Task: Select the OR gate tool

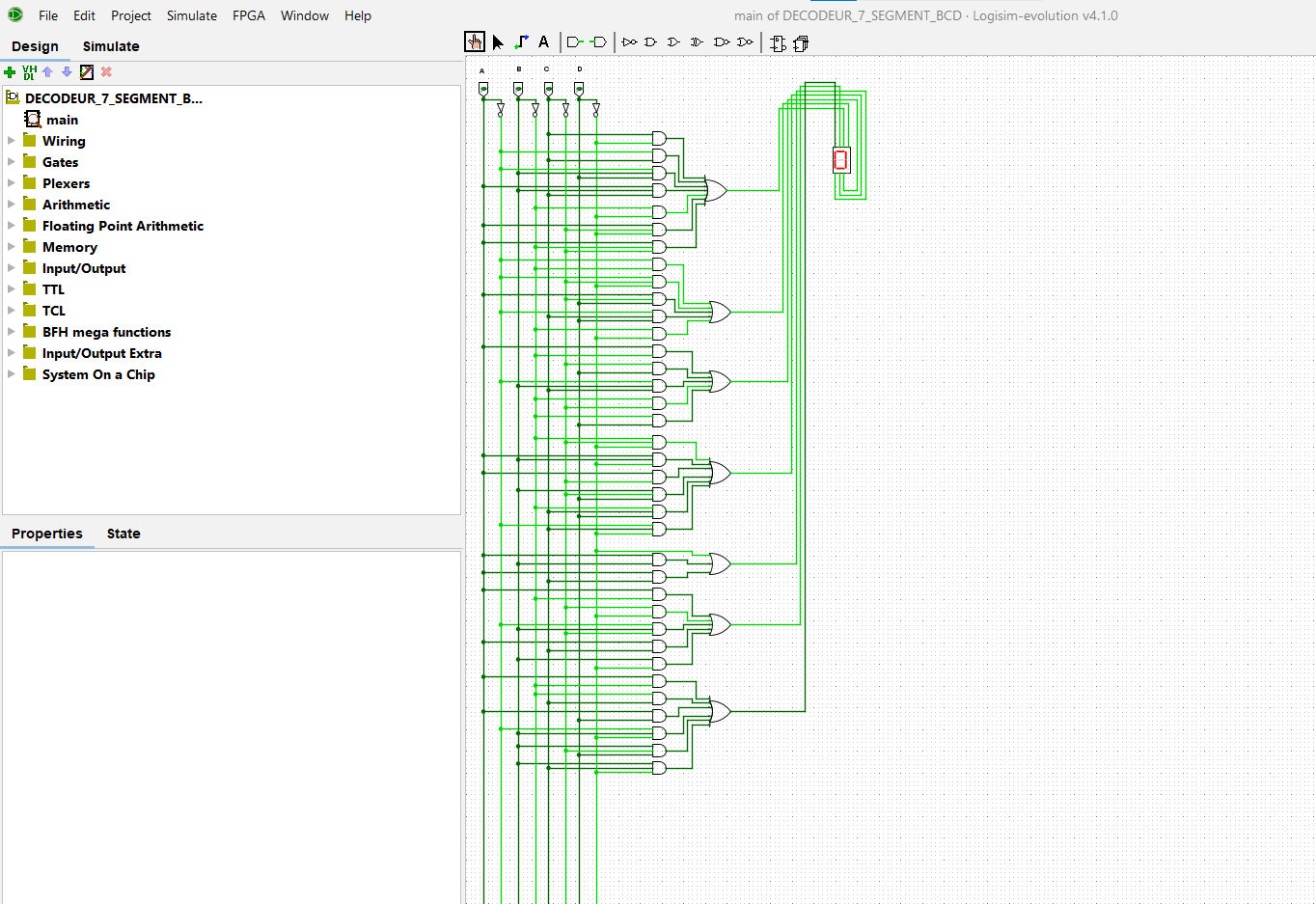Action: tap(674, 42)
